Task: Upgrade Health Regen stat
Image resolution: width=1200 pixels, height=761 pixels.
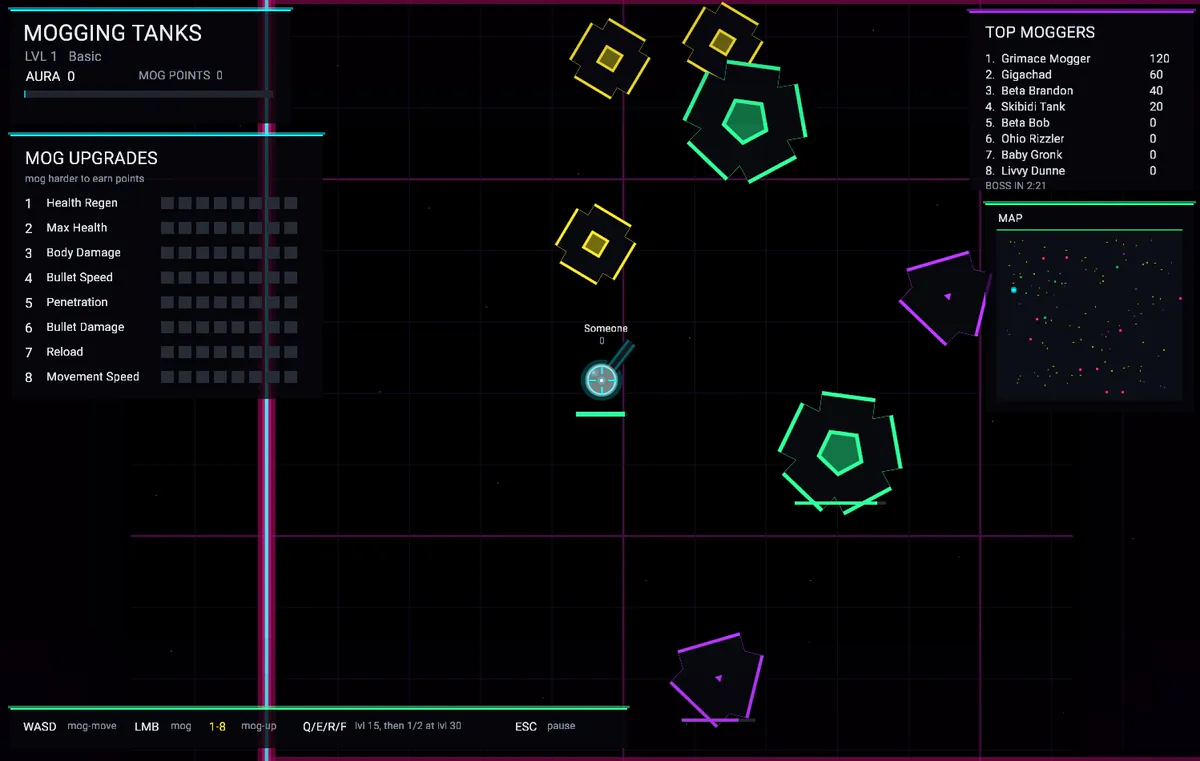Action: pyautogui.click(x=161, y=203)
